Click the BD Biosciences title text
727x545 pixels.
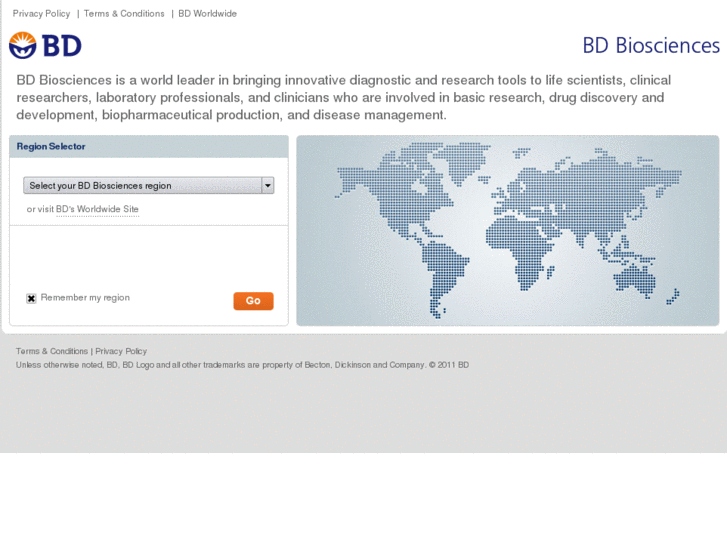tap(651, 45)
